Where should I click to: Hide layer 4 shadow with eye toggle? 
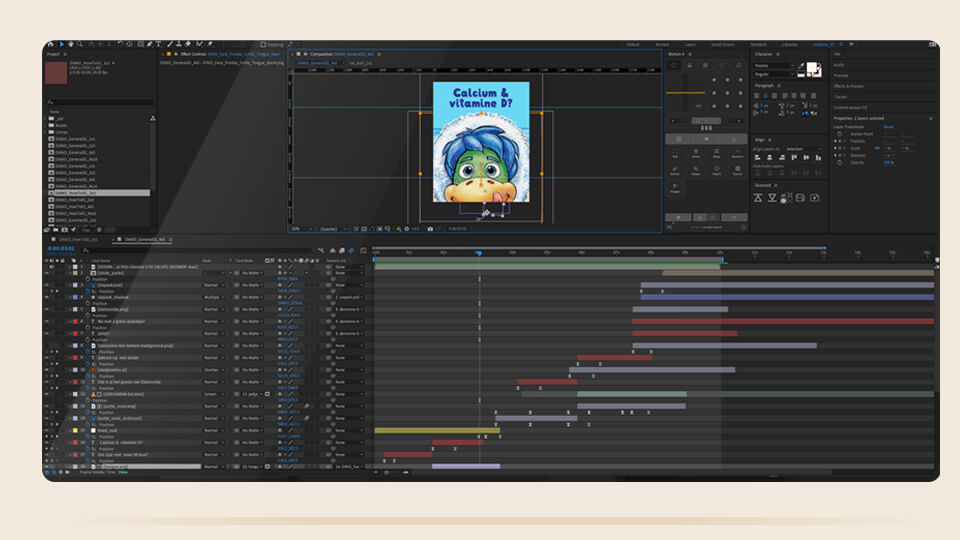pos(47,297)
